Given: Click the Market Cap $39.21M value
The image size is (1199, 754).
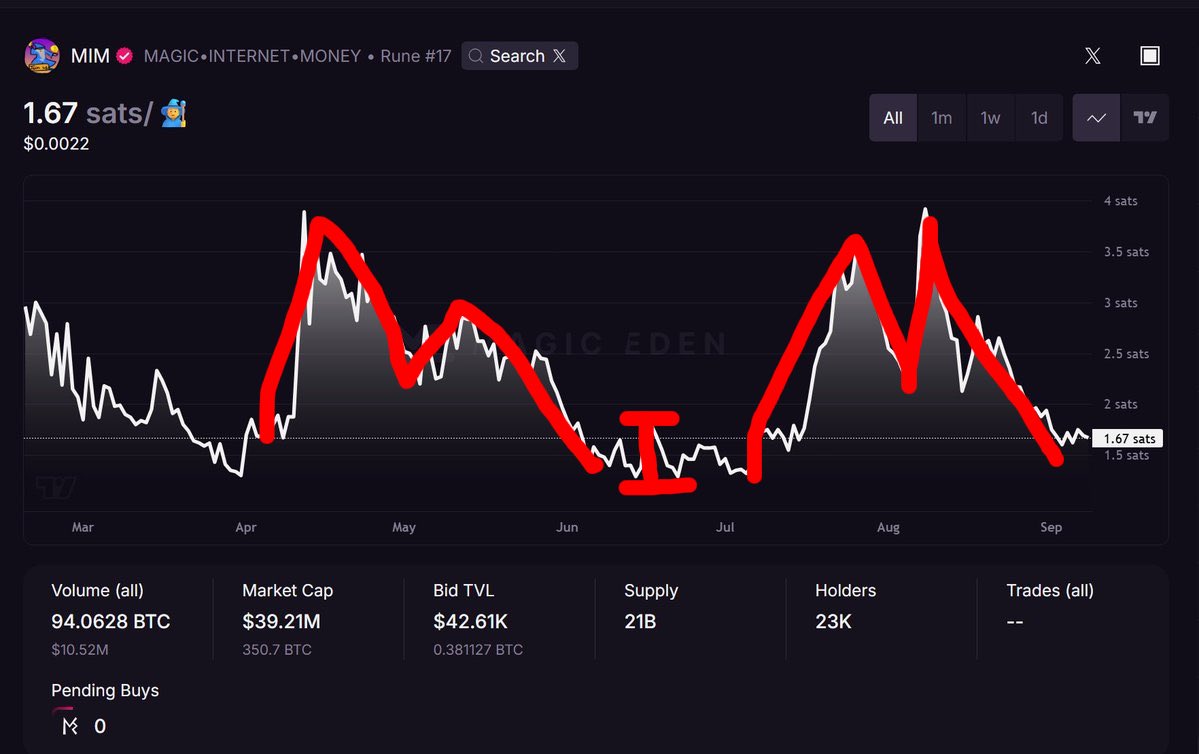Looking at the screenshot, I should (281, 622).
